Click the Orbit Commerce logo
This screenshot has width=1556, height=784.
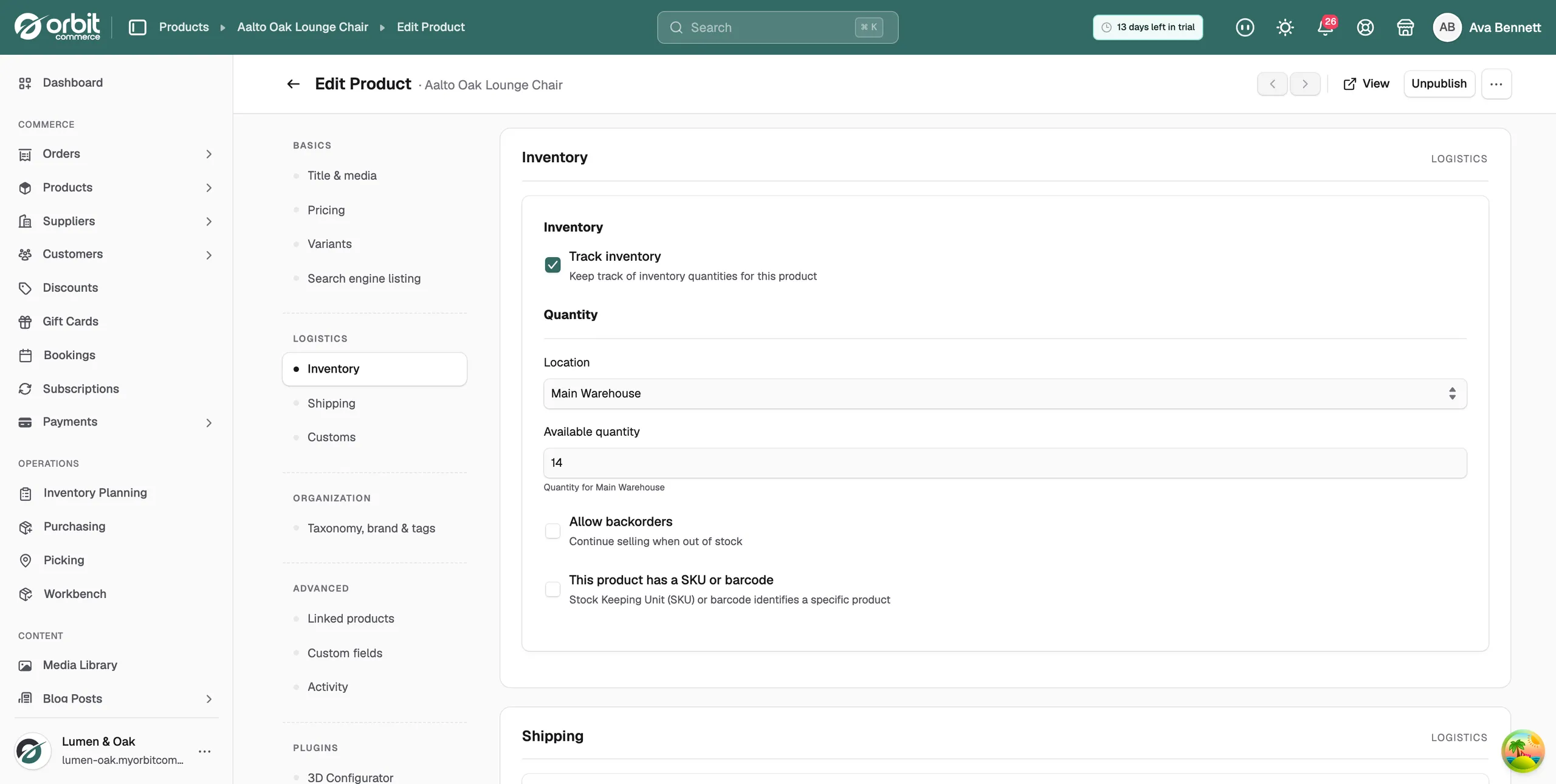coord(57,27)
